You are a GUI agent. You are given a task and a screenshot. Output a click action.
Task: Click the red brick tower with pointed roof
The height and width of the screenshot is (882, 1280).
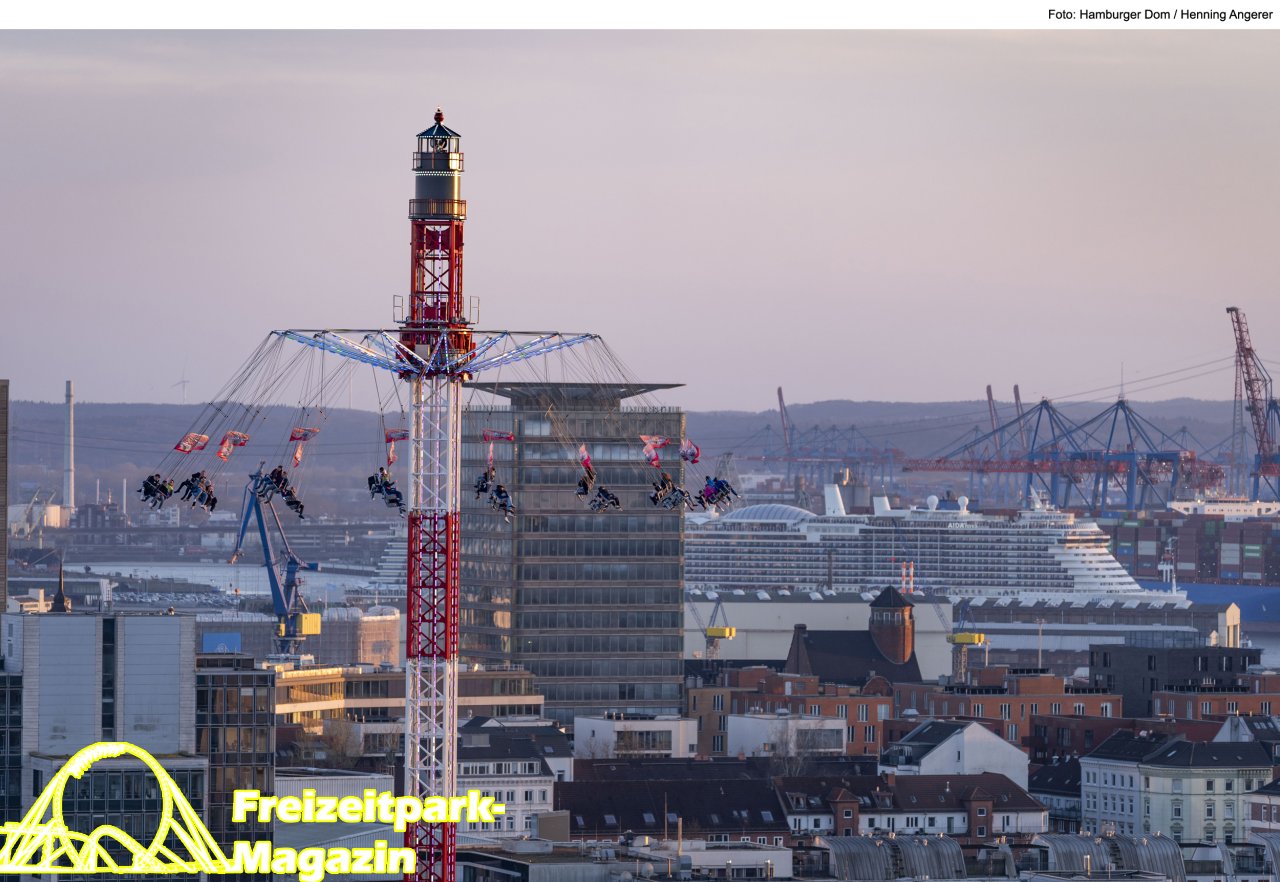[x=890, y=625]
